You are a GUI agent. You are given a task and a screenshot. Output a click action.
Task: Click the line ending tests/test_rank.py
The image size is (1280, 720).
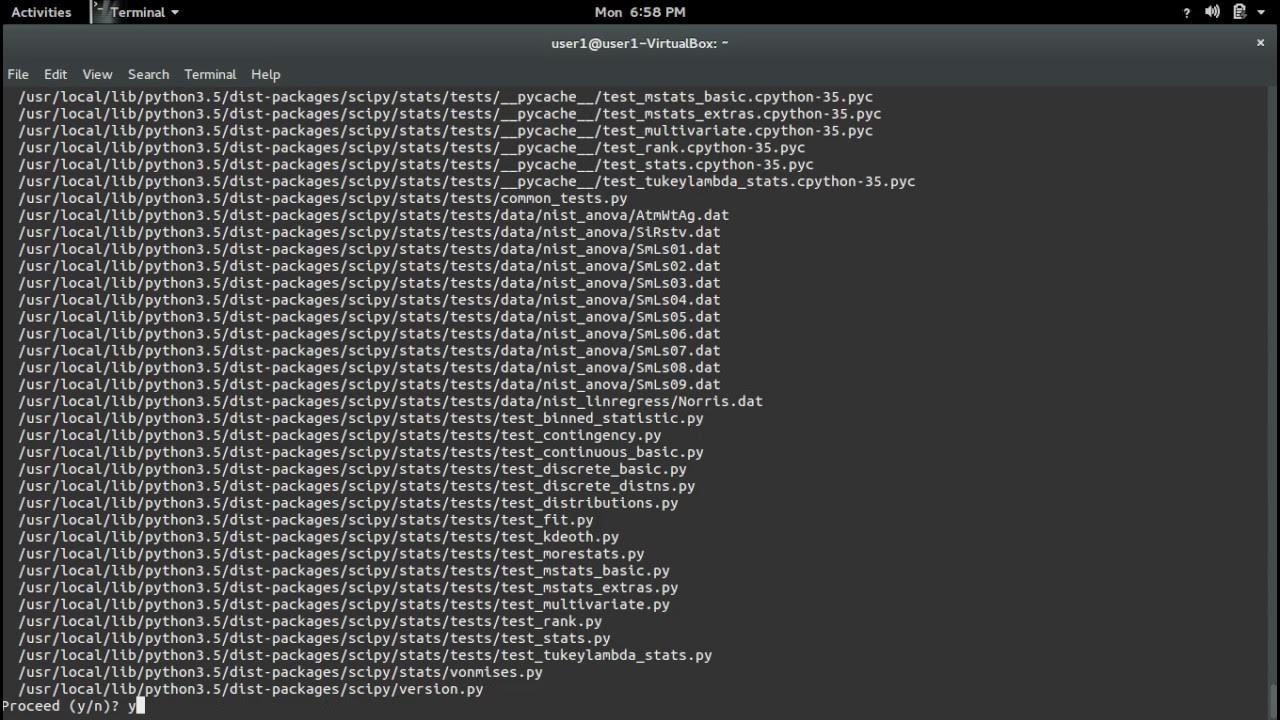point(310,622)
